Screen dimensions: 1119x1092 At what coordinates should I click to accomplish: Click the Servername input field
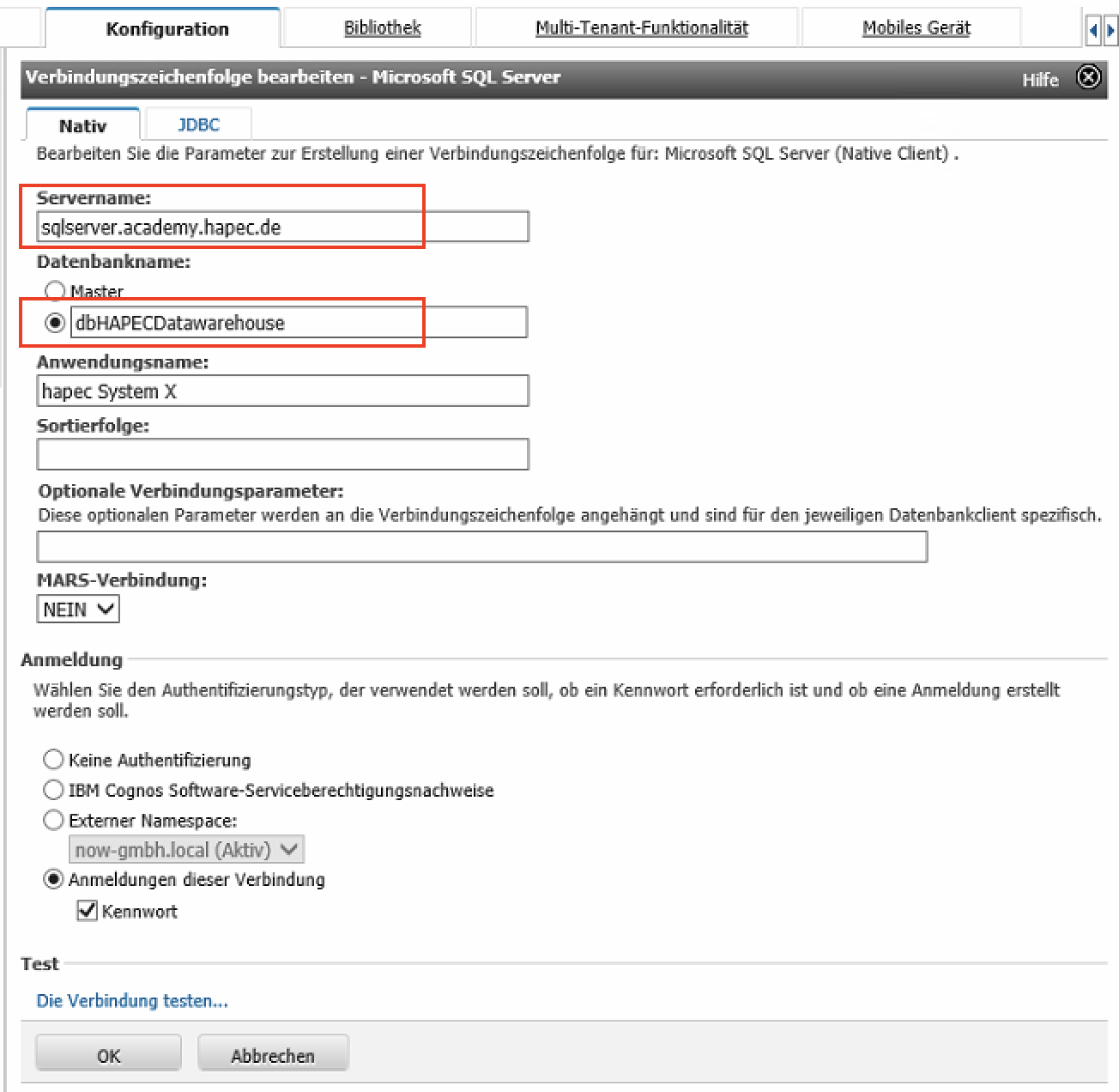pyautogui.click(x=282, y=227)
